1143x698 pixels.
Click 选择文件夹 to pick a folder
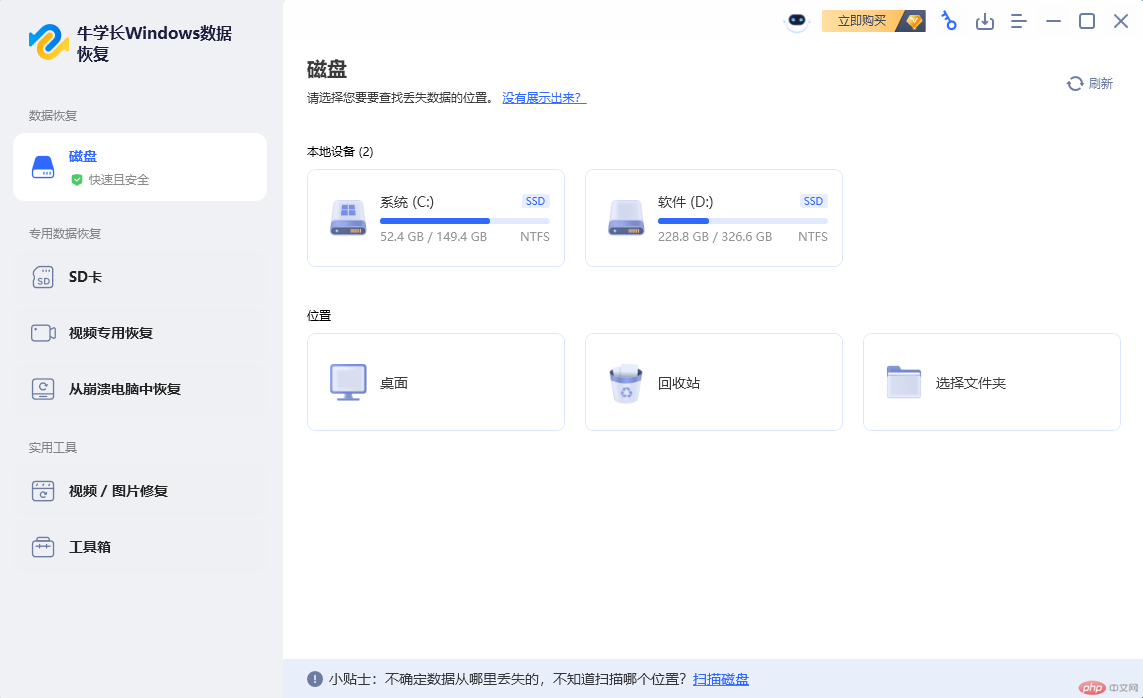(991, 382)
